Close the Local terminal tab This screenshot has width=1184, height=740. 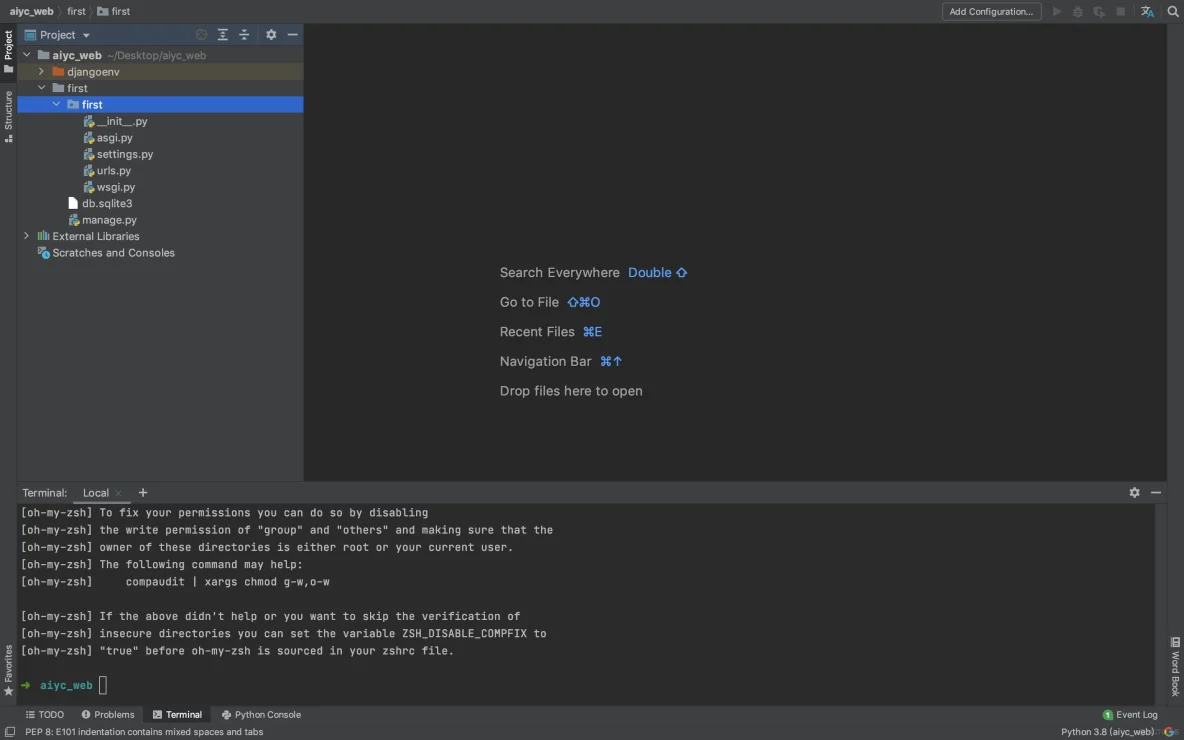(118, 493)
